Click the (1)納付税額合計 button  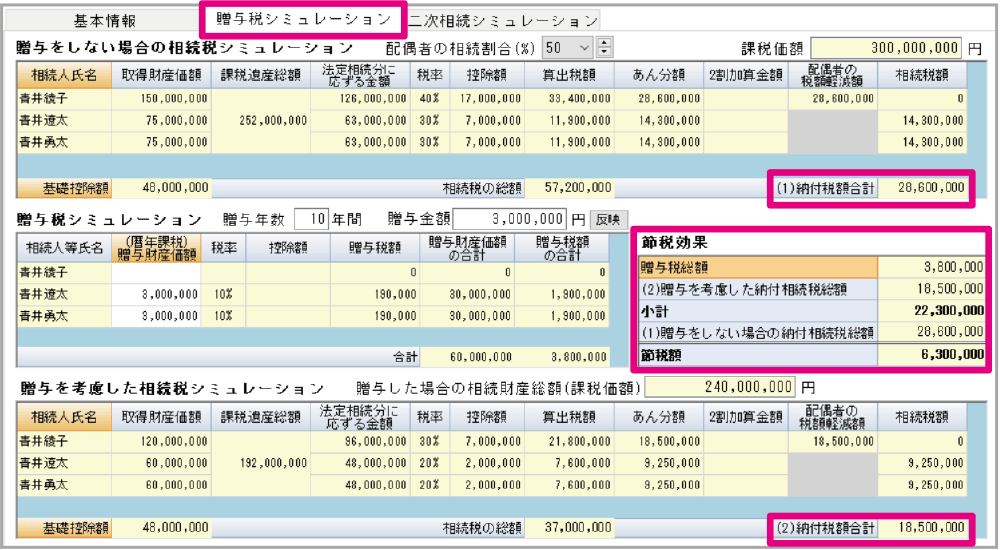[826, 187]
